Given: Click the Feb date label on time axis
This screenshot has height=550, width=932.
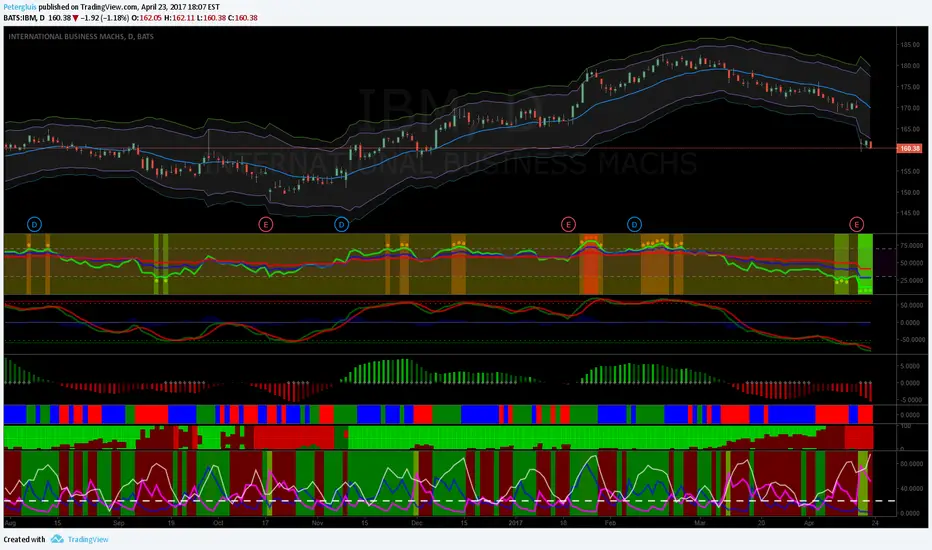Looking at the screenshot, I should point(610,523).
